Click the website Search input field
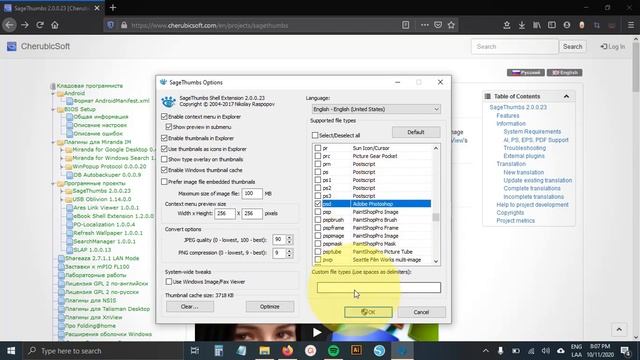 pyautogui.click(x=514, y=47)
